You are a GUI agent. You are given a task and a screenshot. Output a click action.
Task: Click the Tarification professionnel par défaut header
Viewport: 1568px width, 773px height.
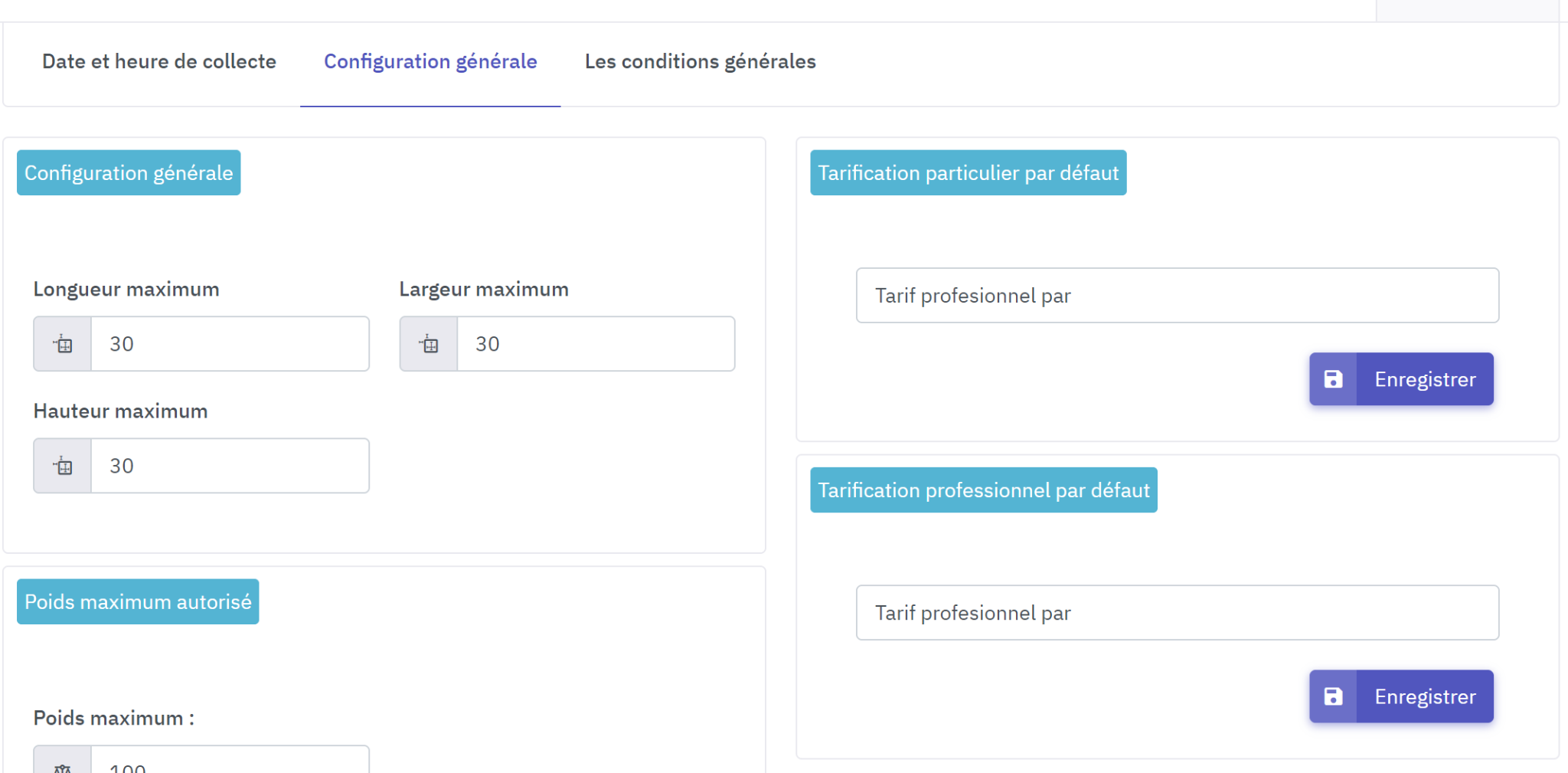tap(983, 490)
